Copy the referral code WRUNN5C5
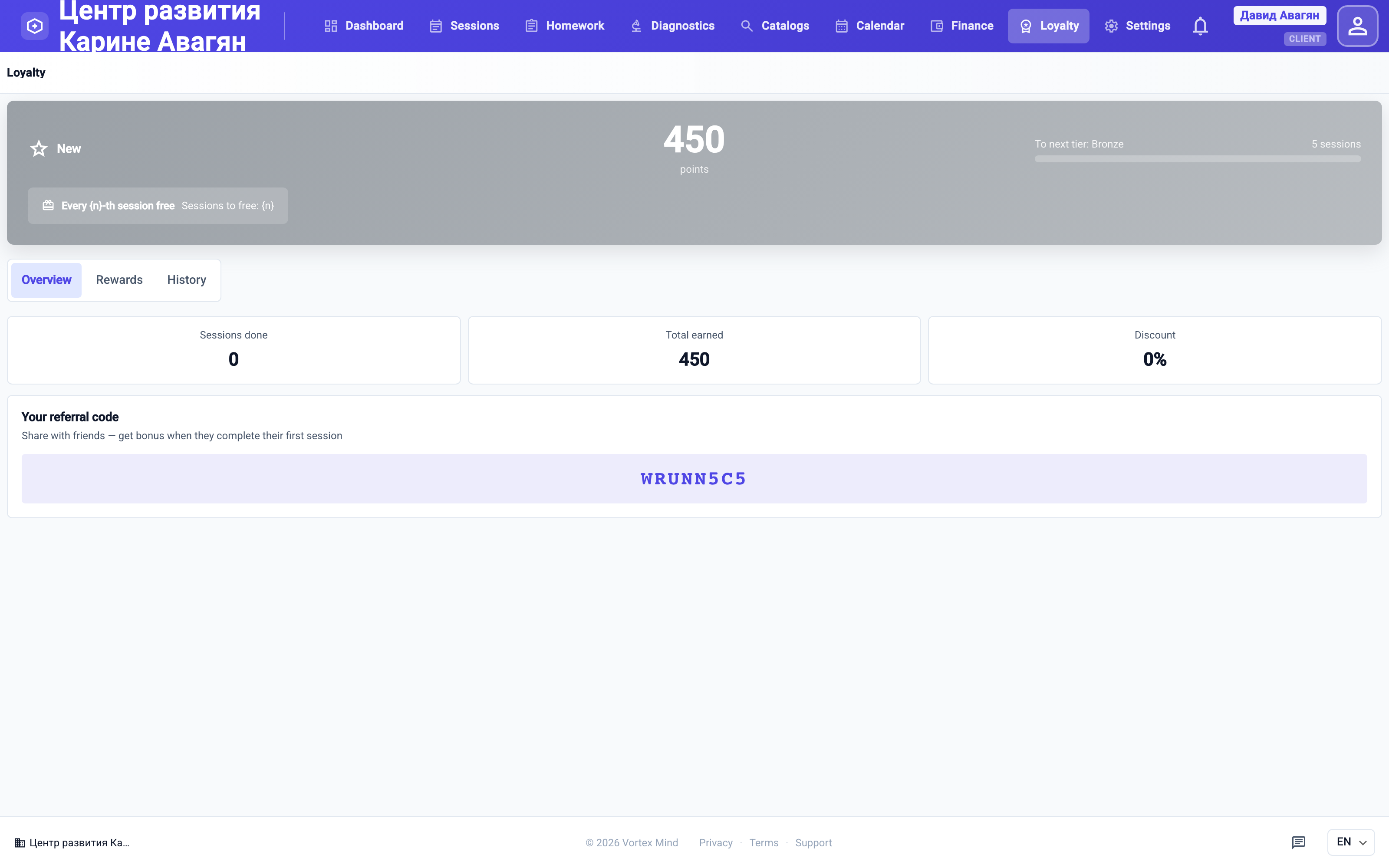The width and height of the screenshot is (1389, 868). click(x=694, y=479)
